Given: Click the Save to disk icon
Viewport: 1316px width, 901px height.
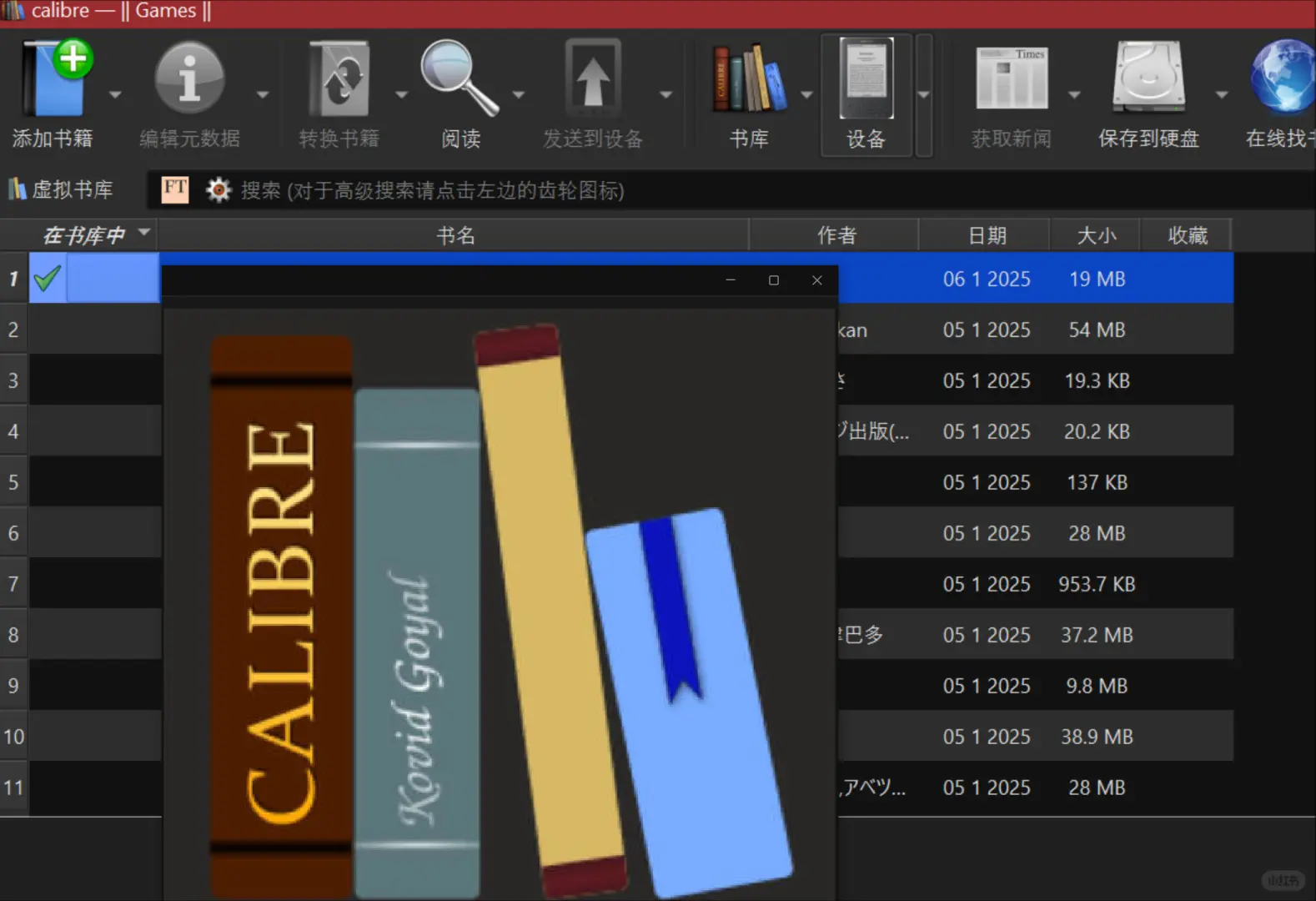Looking at the screenshot, I should [x=1148, y=77].
